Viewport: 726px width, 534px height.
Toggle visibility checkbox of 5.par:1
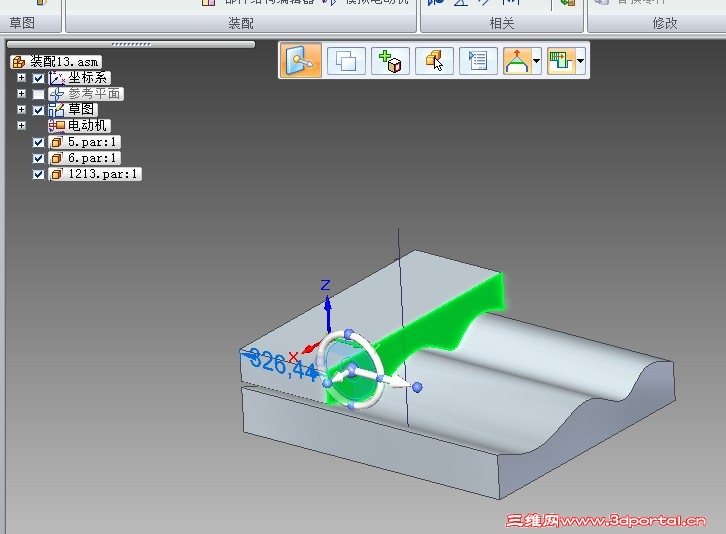tap(38, 142)
